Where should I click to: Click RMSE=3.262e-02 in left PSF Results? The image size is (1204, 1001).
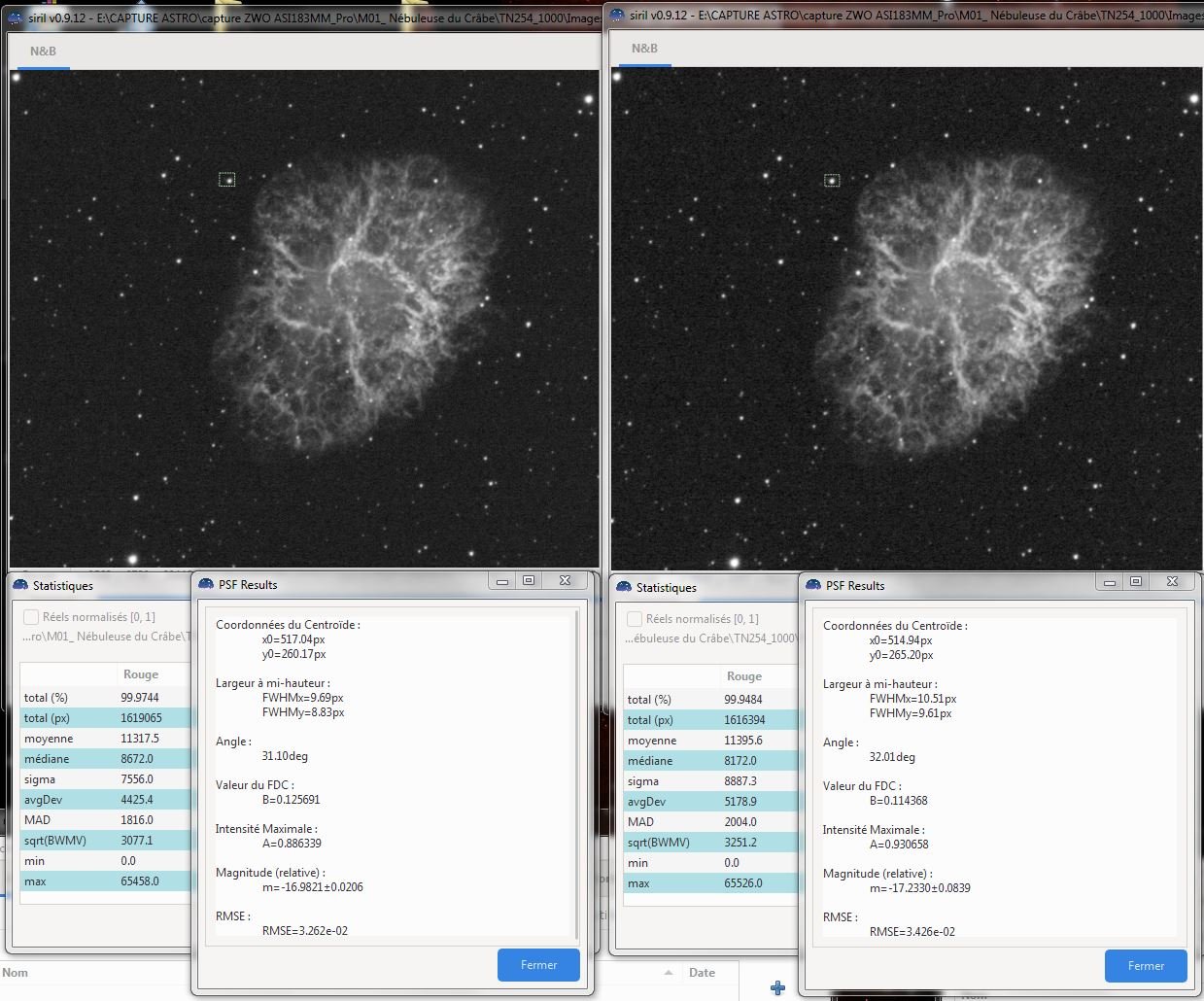[305, 930]
